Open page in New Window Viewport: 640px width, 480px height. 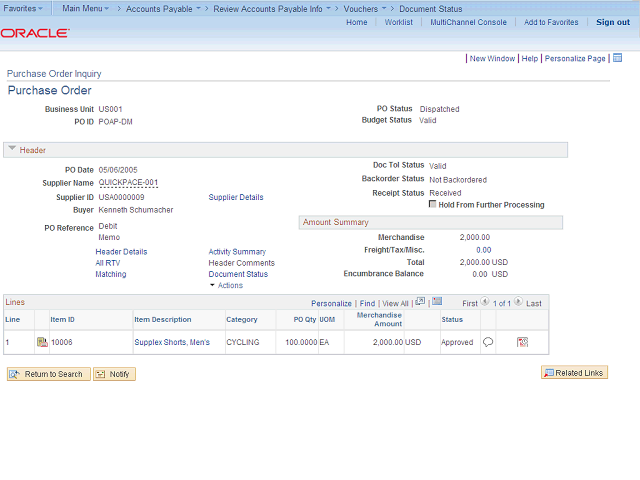[x=492, y=58]
